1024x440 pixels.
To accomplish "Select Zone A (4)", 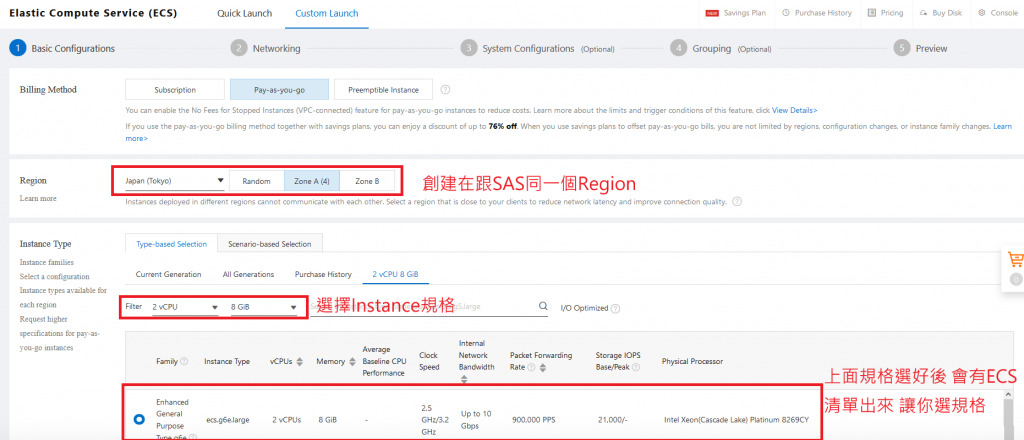I will coord(312,181).
